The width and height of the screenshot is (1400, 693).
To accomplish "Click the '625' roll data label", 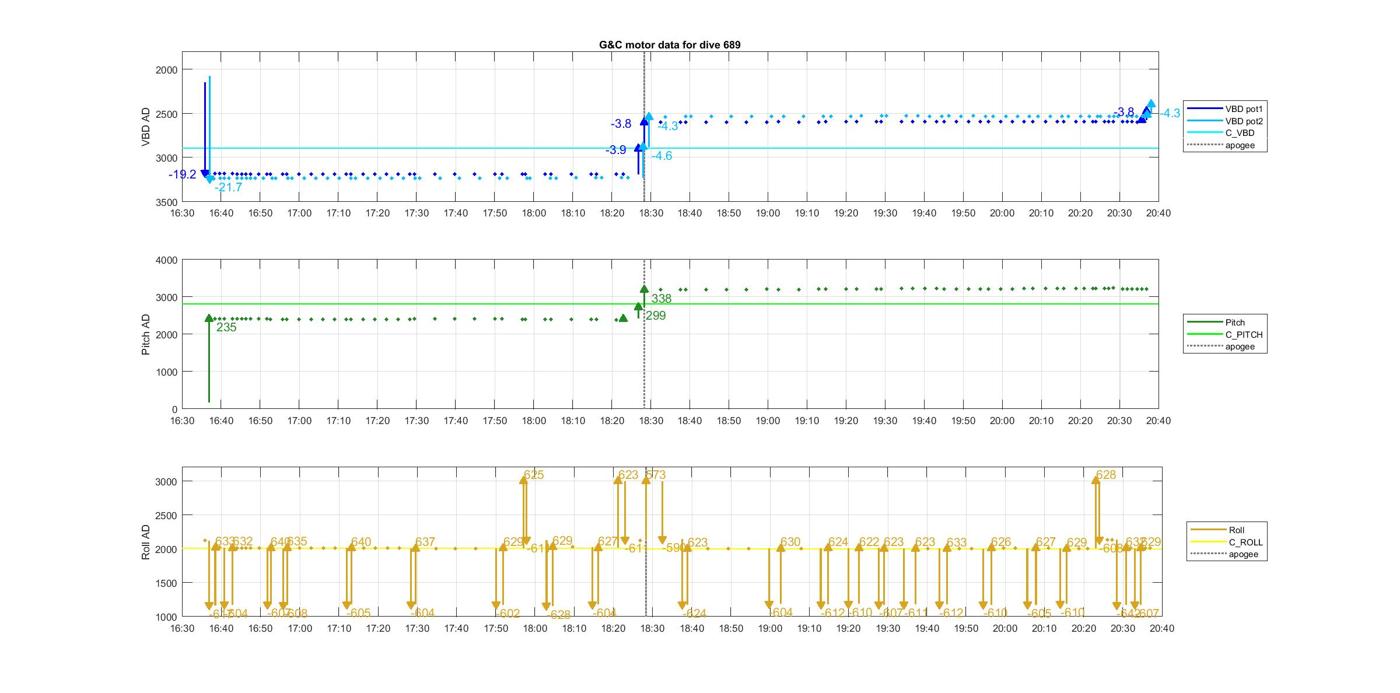I will point(534,475).
